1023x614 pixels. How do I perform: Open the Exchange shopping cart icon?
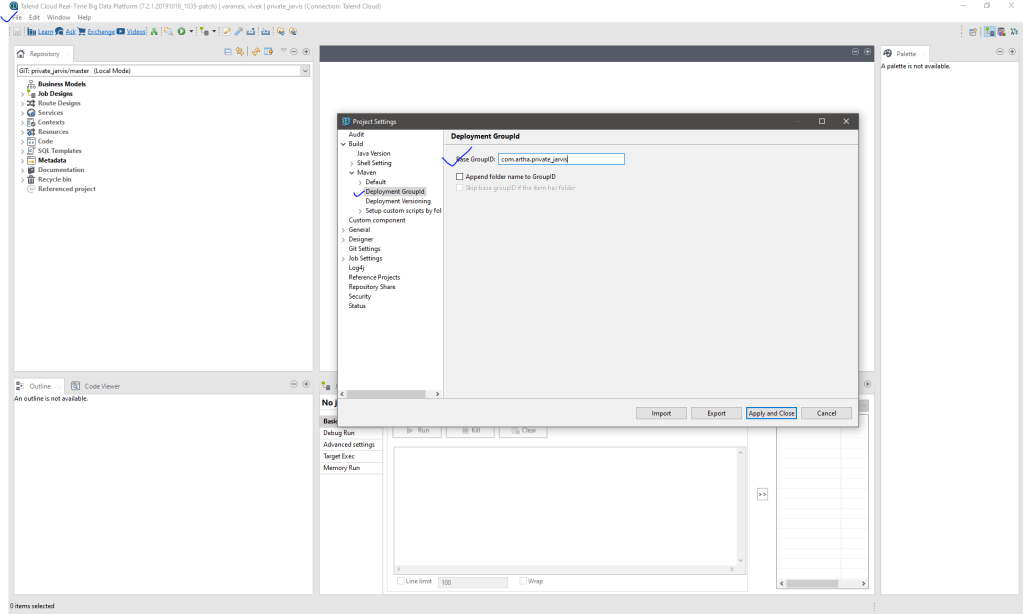tap(82, 31)
